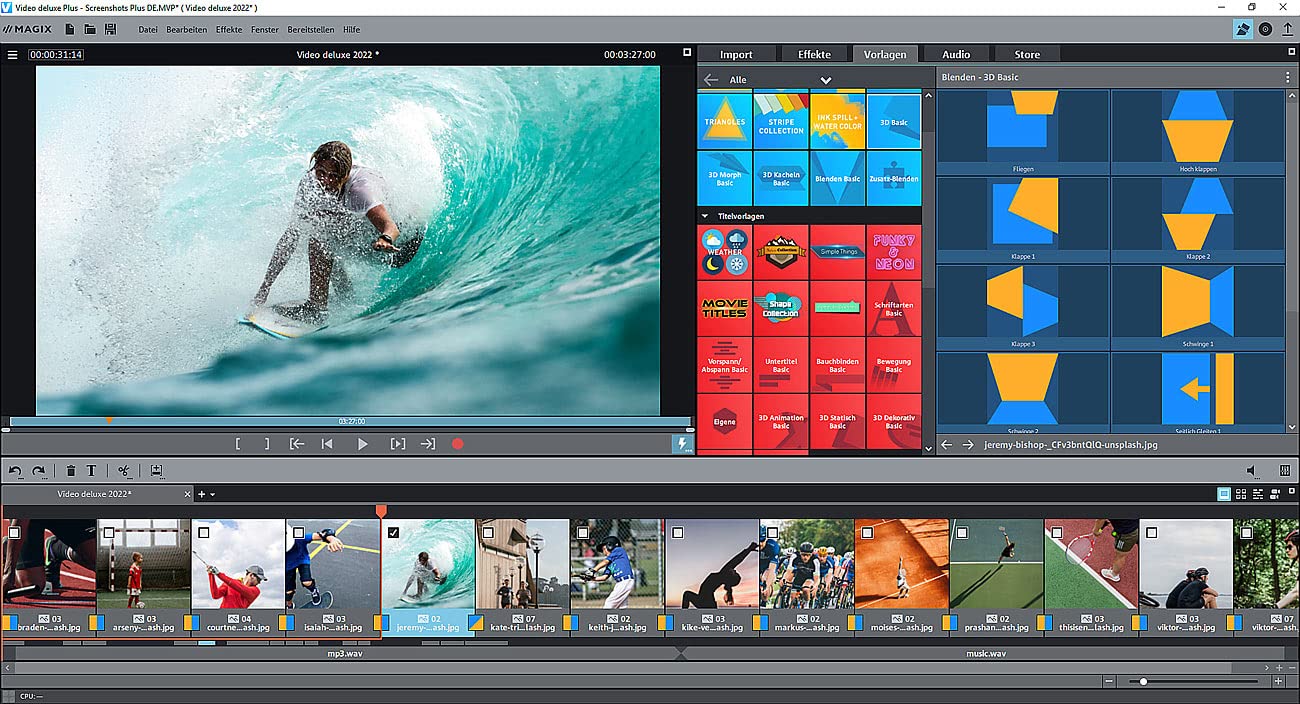Save the project with the floppy disk icon
The height and width of the screenshot is (704, 1300).
[x=110, y=29]
